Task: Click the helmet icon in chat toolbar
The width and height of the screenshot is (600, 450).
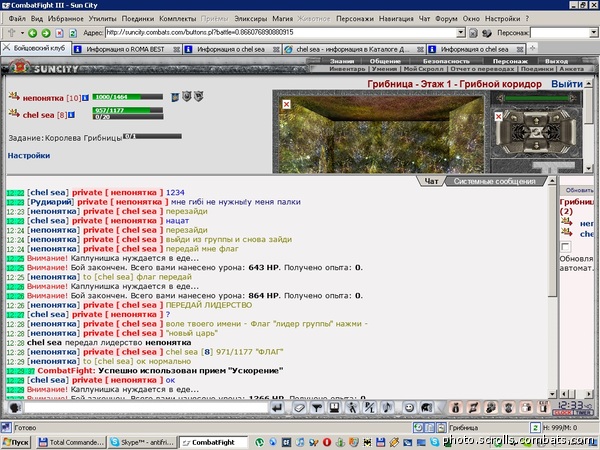Action: pyautogui.click(x=427, y=408)
